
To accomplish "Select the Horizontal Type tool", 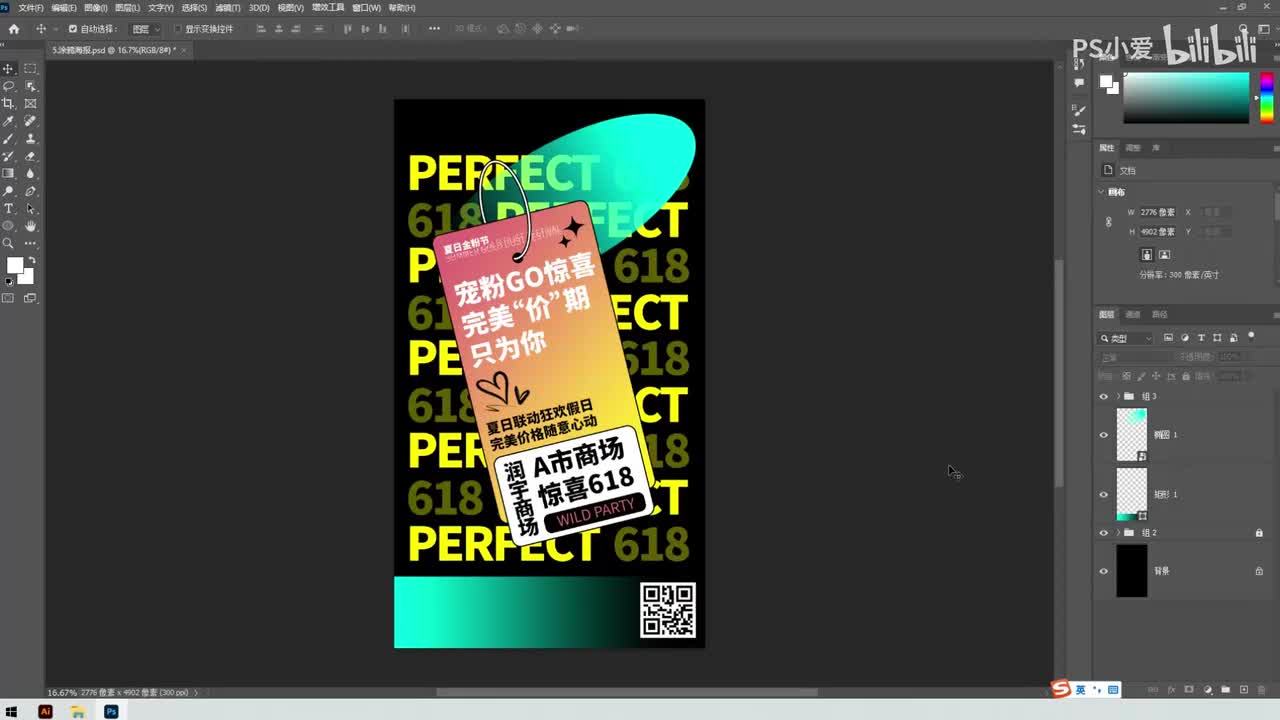I will [8, 208].
